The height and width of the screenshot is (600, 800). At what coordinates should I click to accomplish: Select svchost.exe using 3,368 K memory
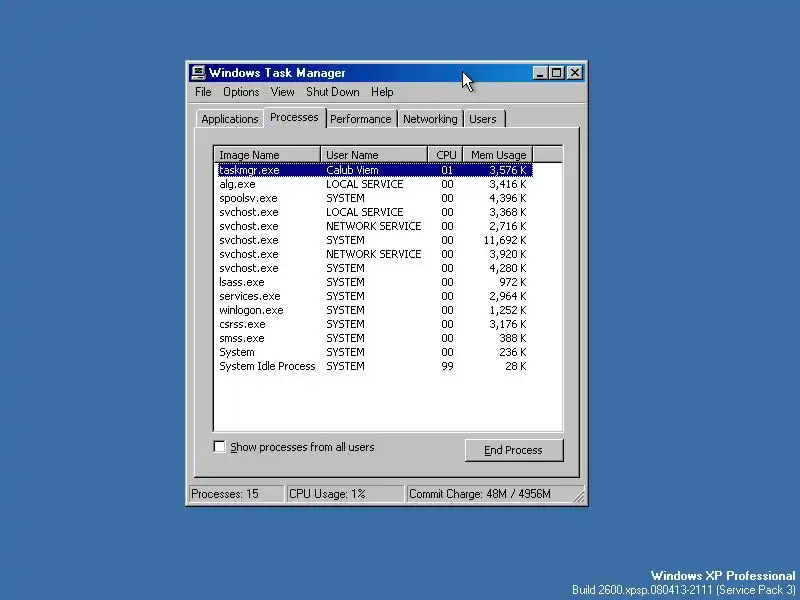374,212
